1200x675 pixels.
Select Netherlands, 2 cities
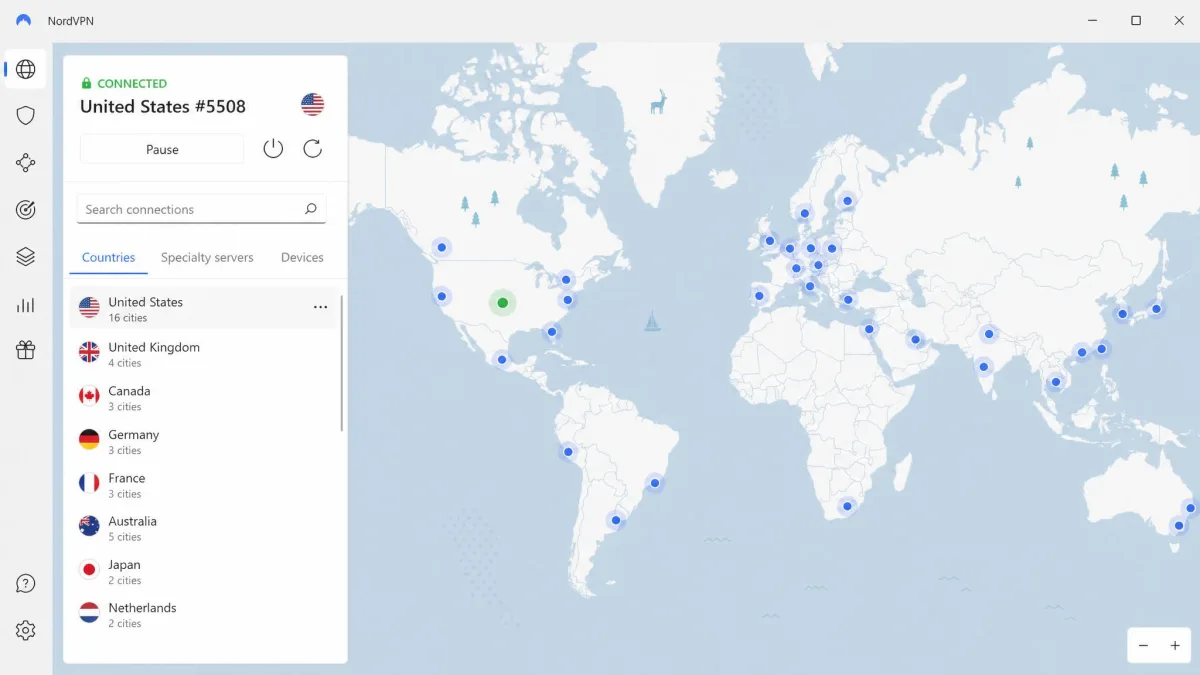(205, 614)
